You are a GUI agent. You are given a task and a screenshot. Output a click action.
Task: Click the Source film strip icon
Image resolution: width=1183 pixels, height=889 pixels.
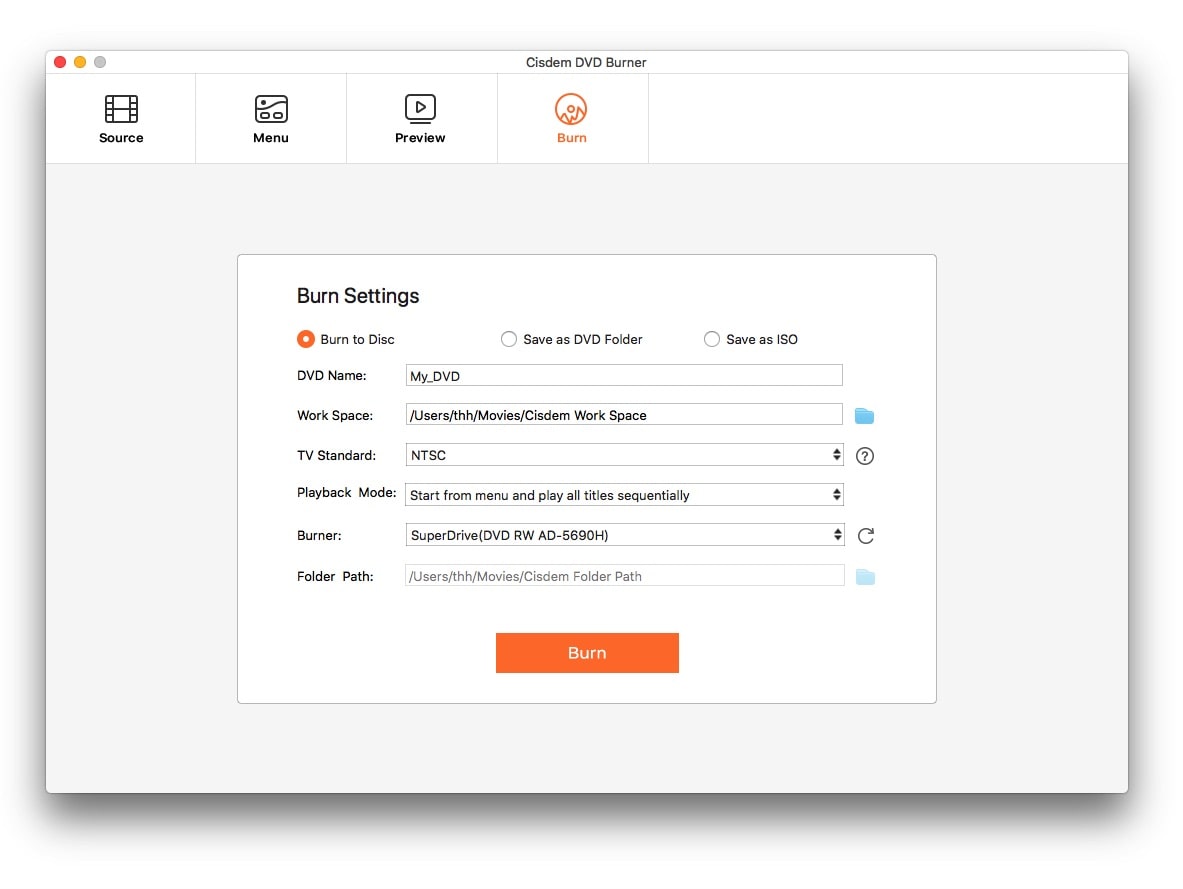(x=121, y=109)
